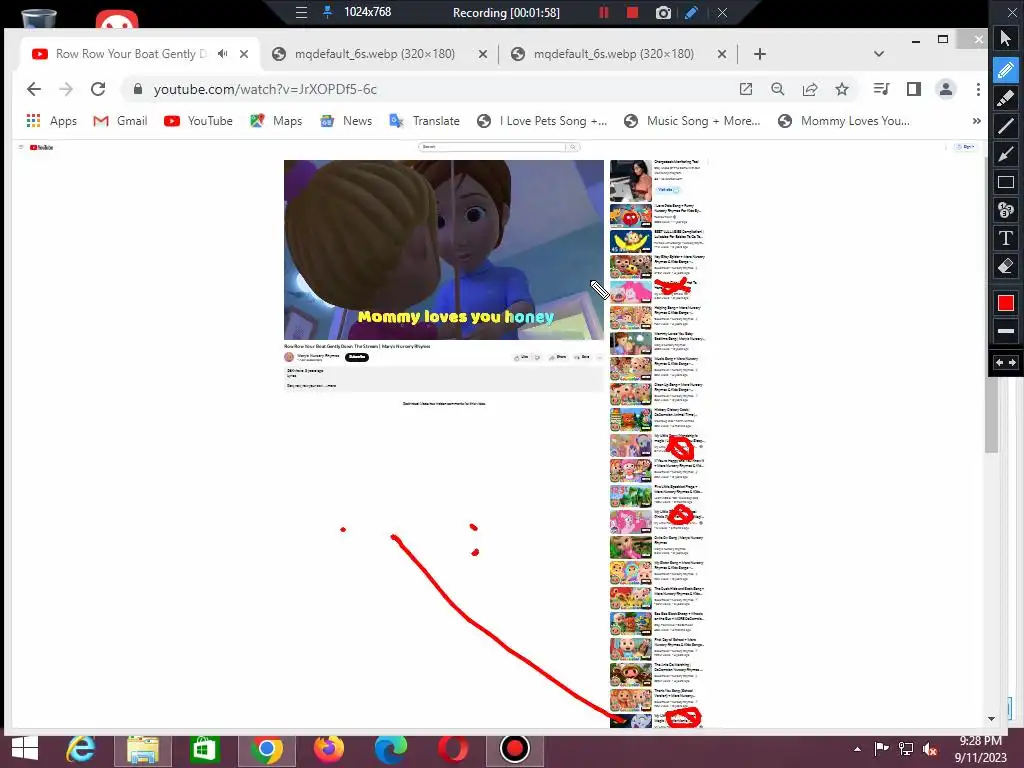View site information lock icon

pos(138,89)
